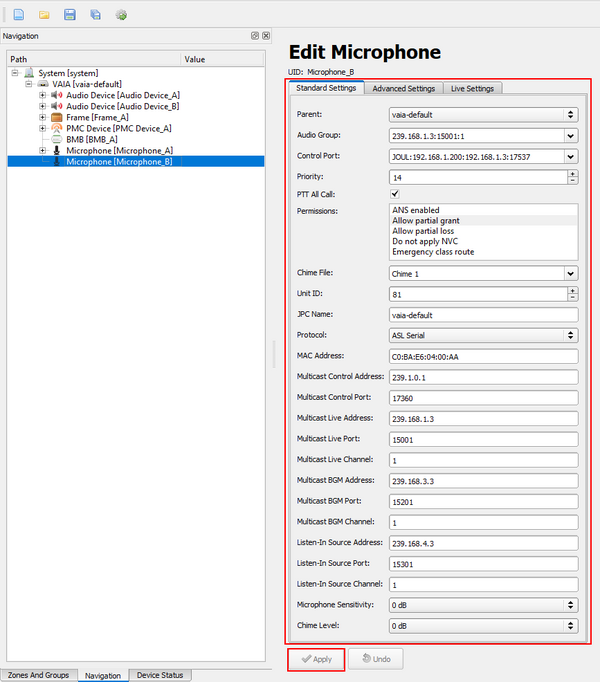Click the MAC Address input field
Image resolution: width=600 pixels, height=682 pixels.
click(x=483, y=356)
